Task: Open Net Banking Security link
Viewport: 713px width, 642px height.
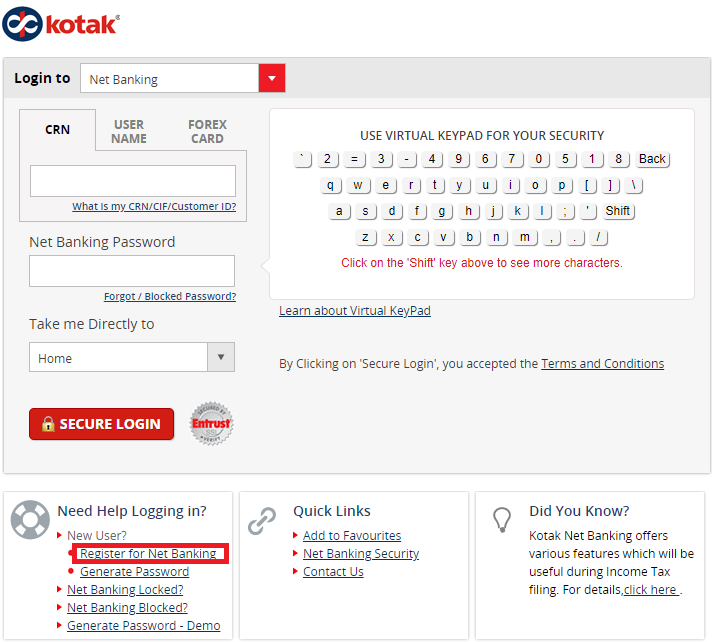Action: coord(361,554)
